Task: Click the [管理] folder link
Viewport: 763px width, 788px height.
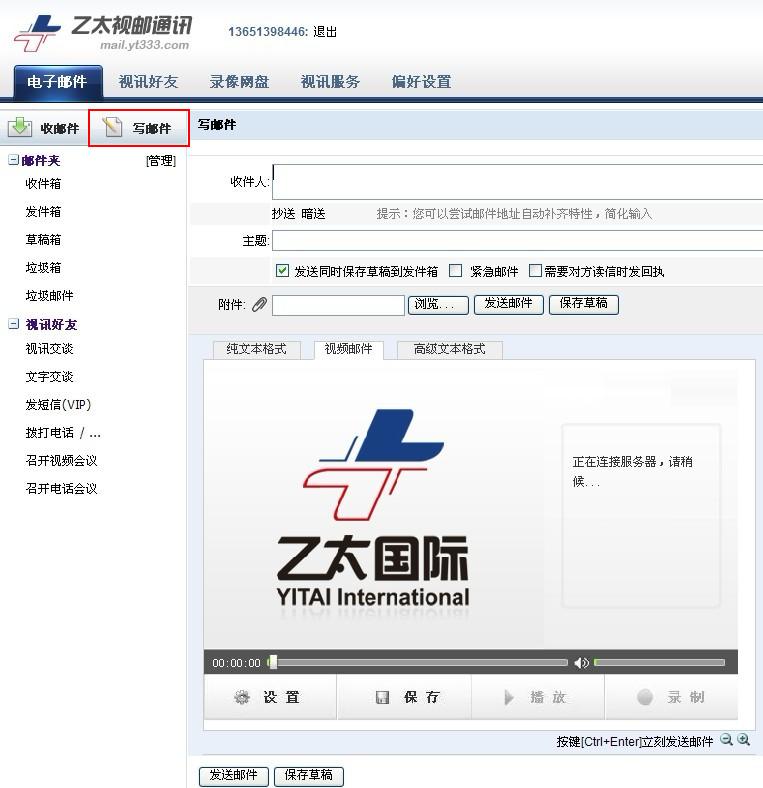Action: [161, 161]
